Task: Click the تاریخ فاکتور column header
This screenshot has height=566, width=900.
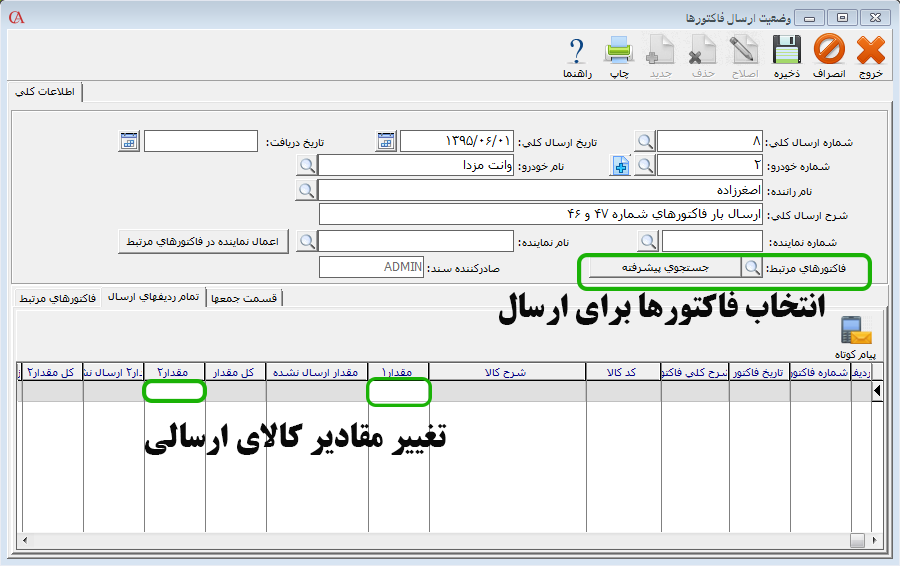Action: pos(759,373)
